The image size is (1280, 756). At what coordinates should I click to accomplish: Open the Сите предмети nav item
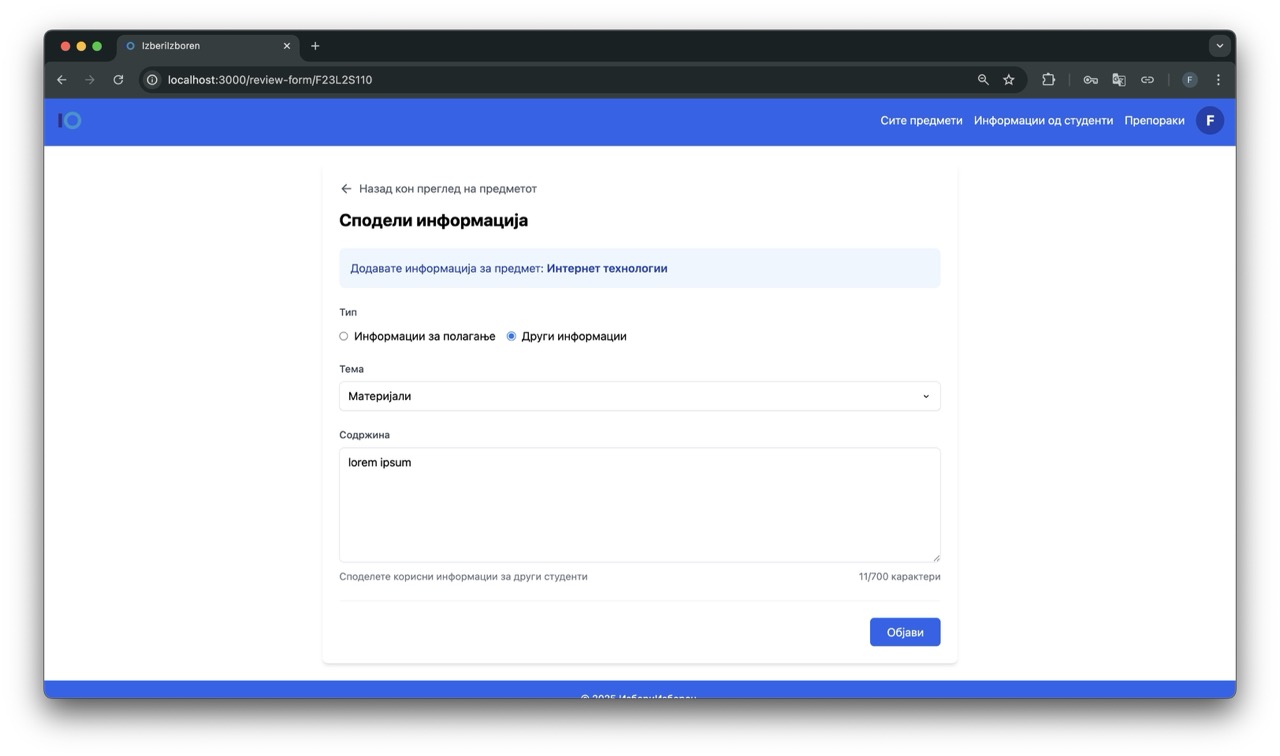[x=921, y=121]
